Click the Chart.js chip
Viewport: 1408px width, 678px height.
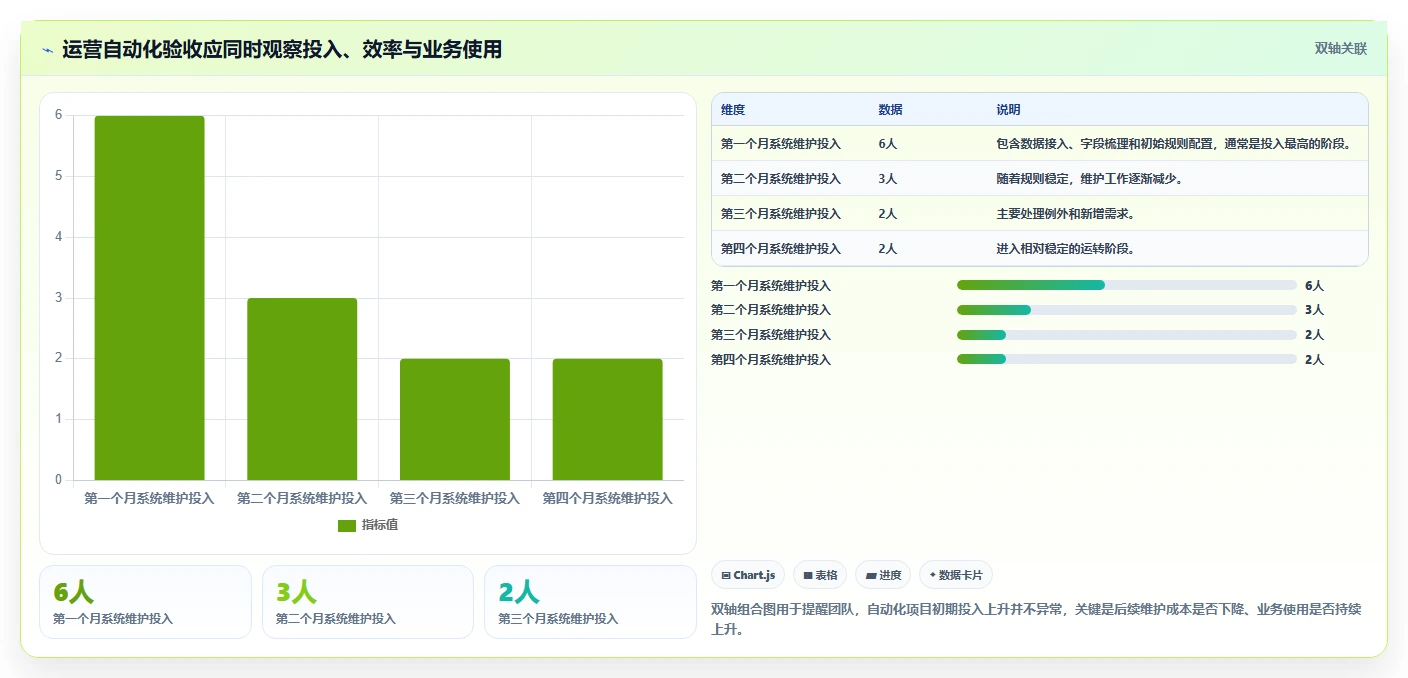(x=749, y=575)
